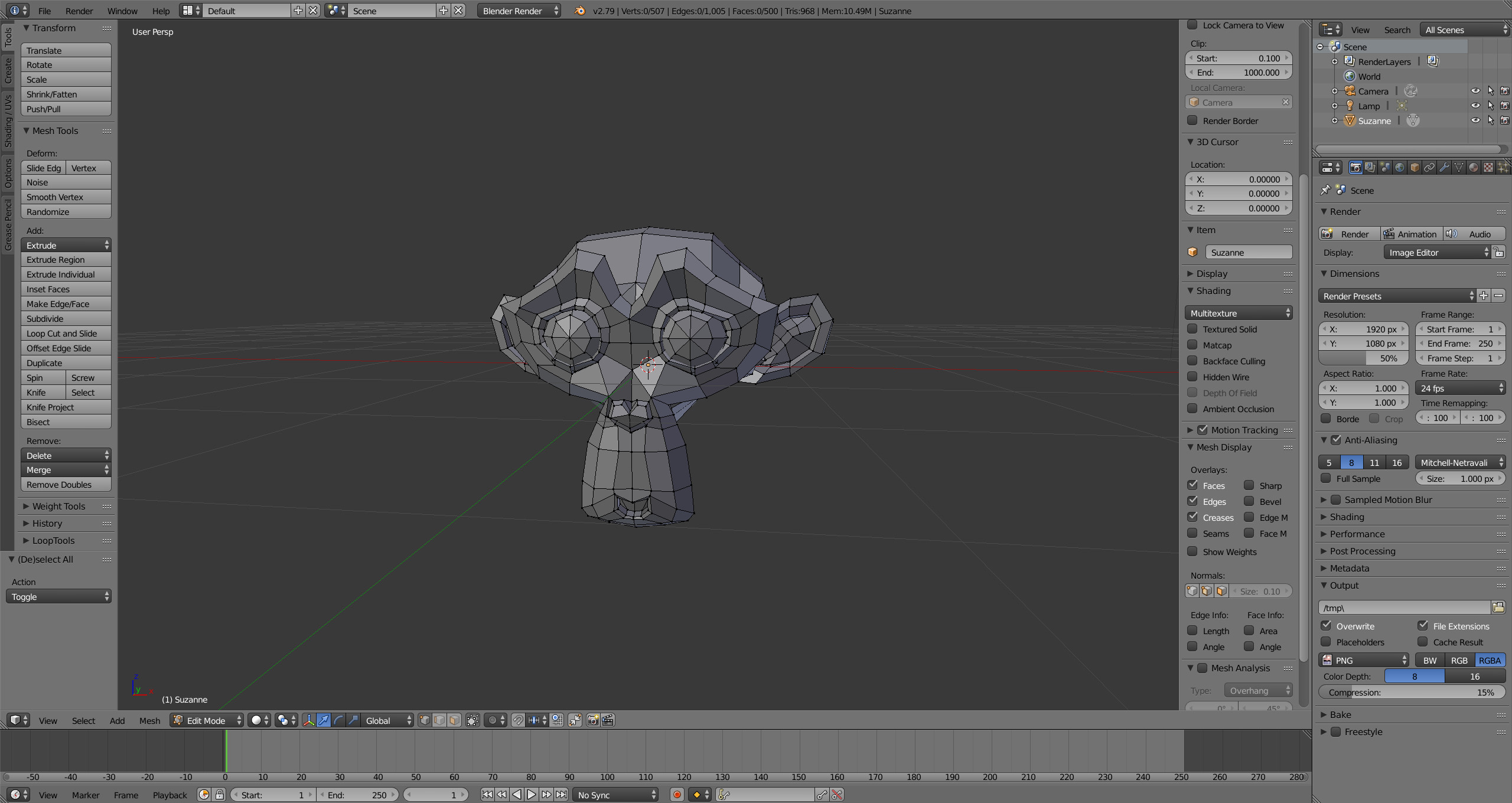Open the Global orientation dropdown
1512x803 pixels.
[387, 720]
